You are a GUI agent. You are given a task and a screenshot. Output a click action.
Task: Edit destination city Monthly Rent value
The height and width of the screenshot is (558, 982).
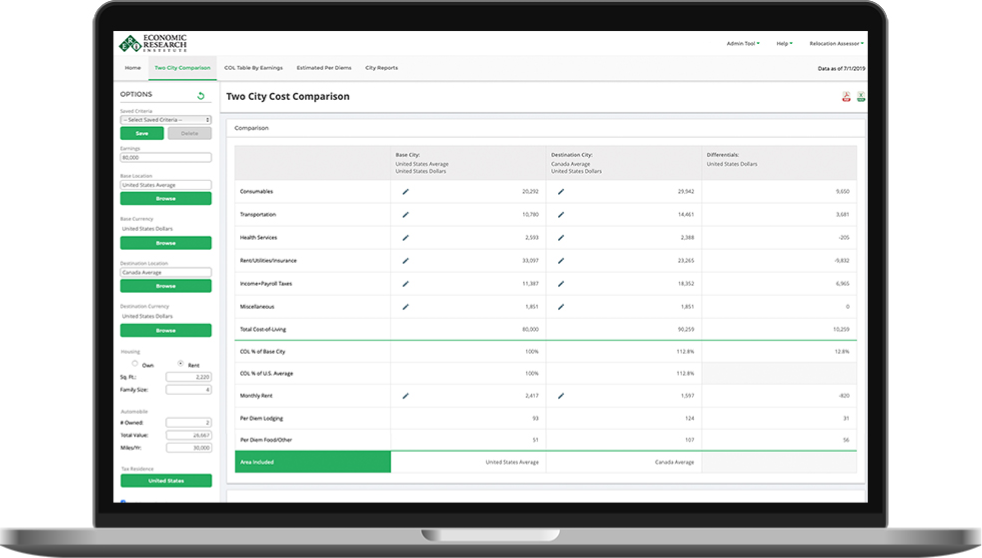click(561, 396)
